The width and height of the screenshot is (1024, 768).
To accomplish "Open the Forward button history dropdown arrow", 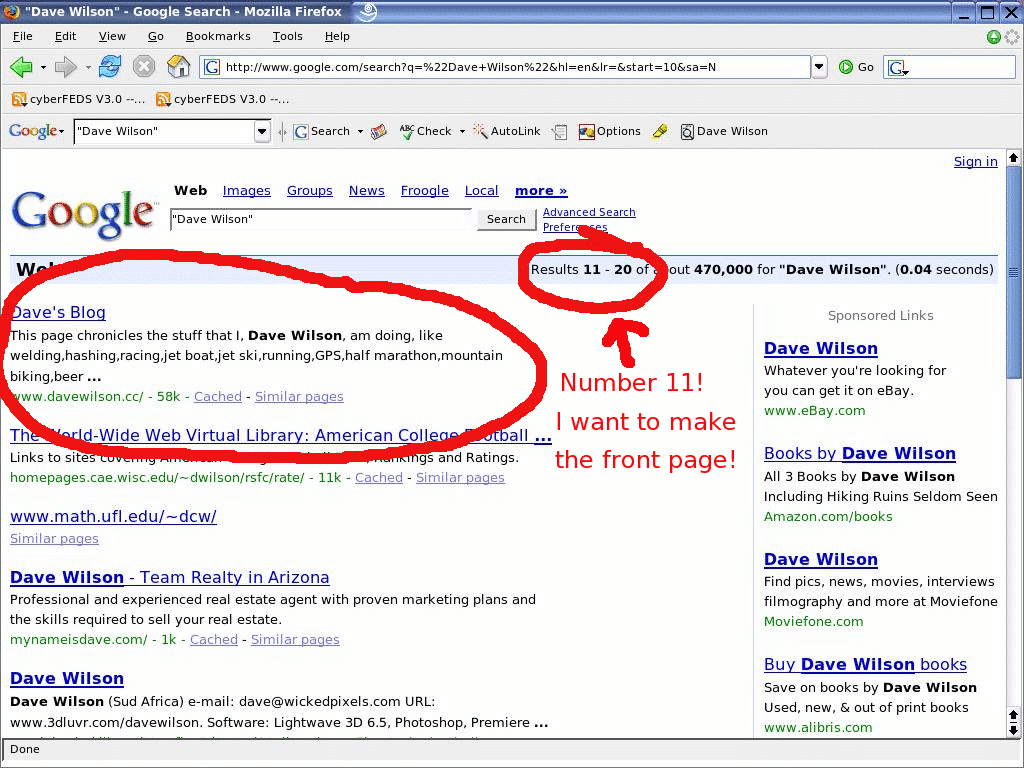I will pos(88,67).
